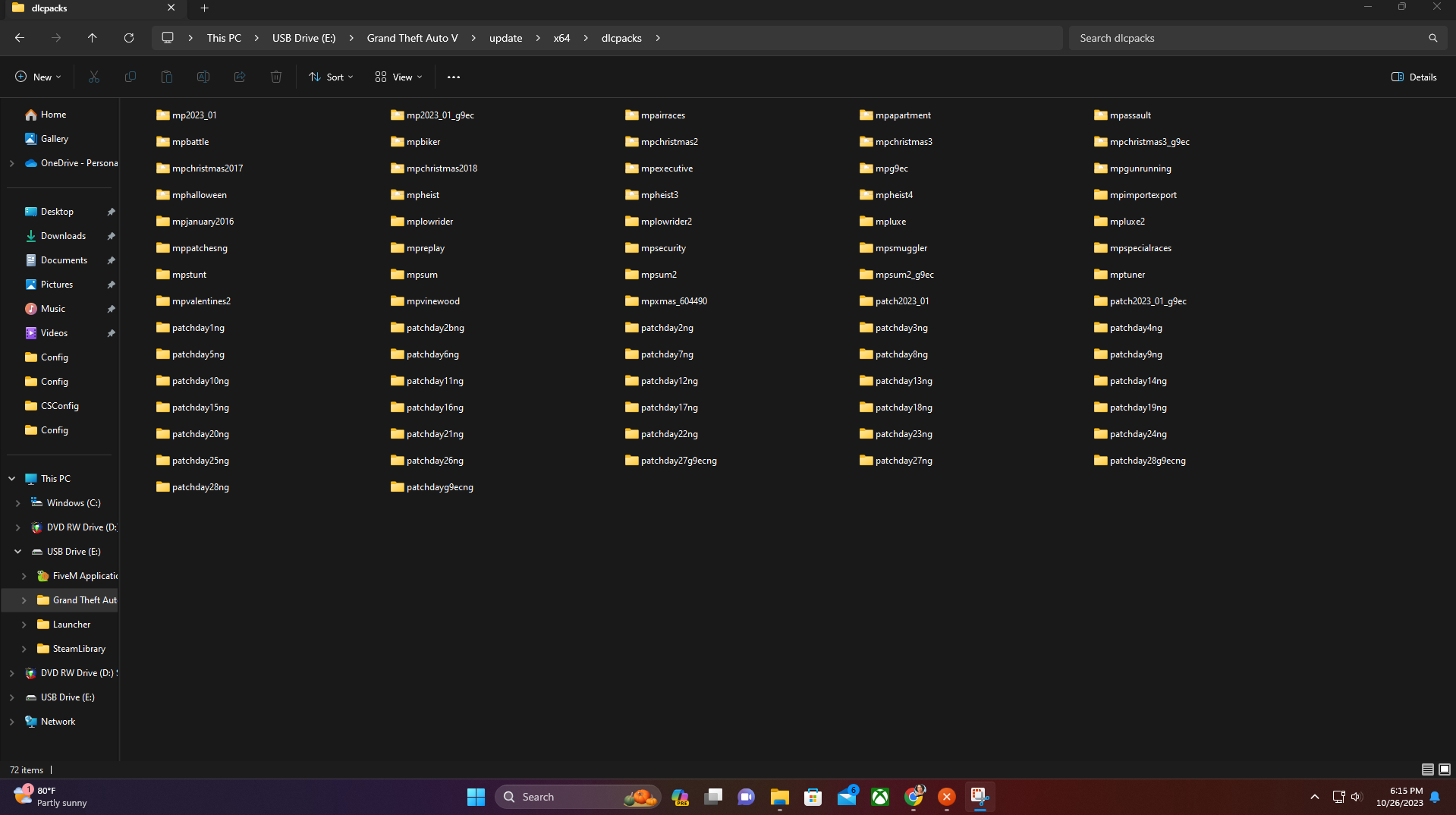Open Gallery in navigation pane
This screenshot has height=815, width=1456.
tap(54, 139)
